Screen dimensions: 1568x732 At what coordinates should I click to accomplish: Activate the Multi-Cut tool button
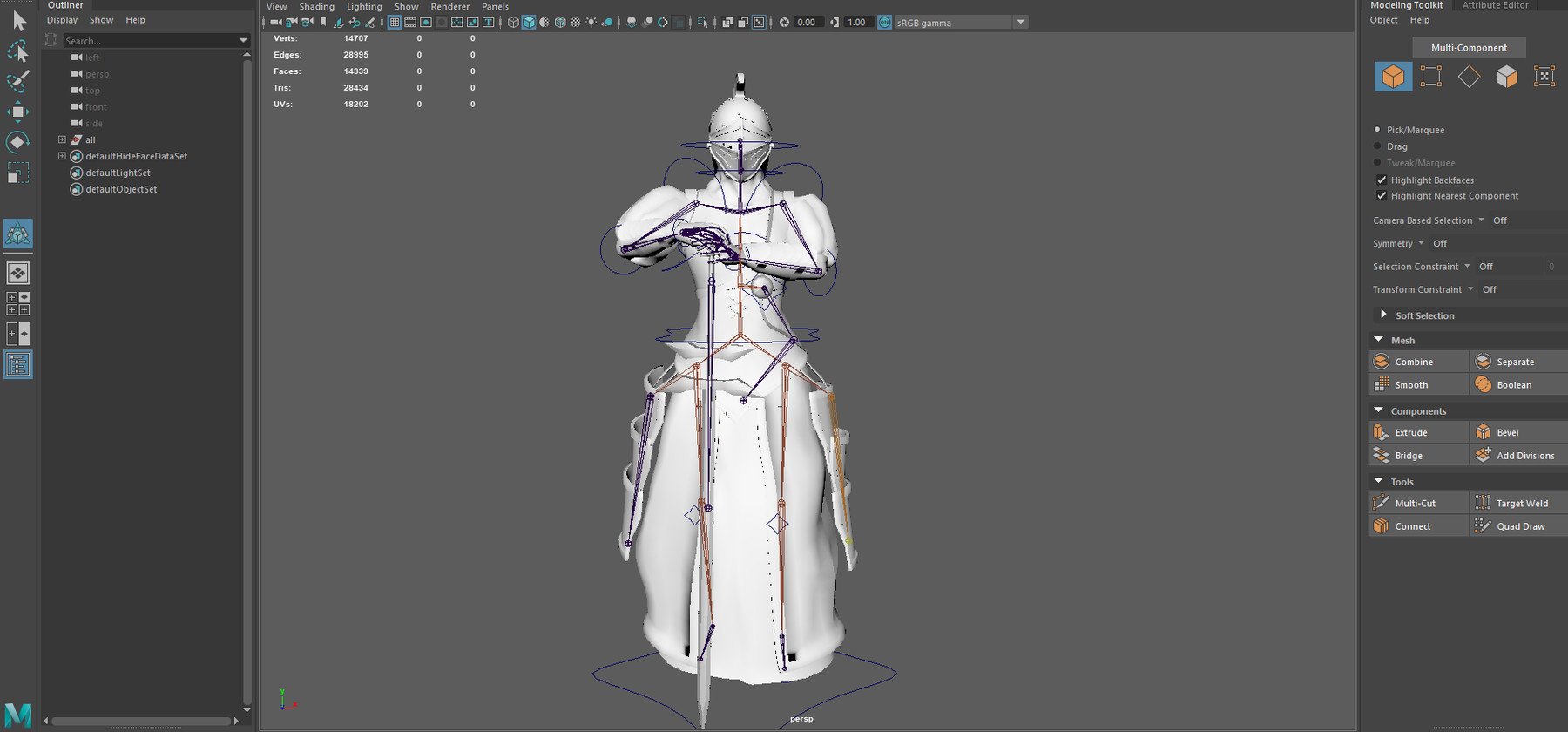1418,503
